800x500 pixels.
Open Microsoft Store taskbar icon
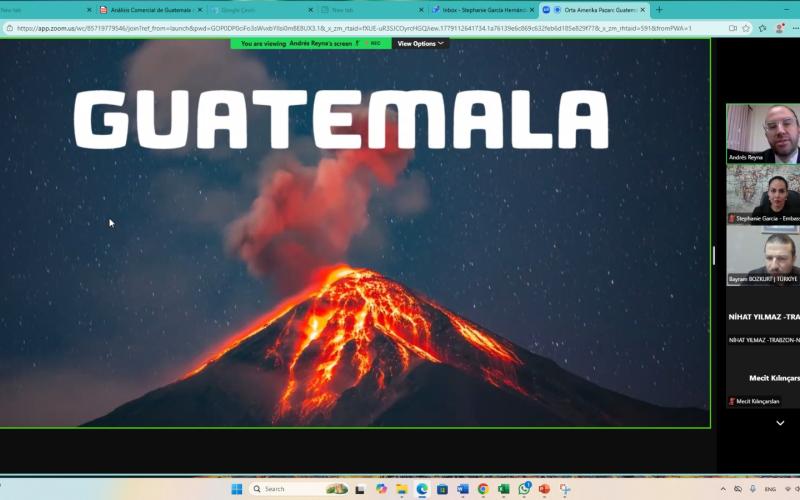[x=442, y=489]
